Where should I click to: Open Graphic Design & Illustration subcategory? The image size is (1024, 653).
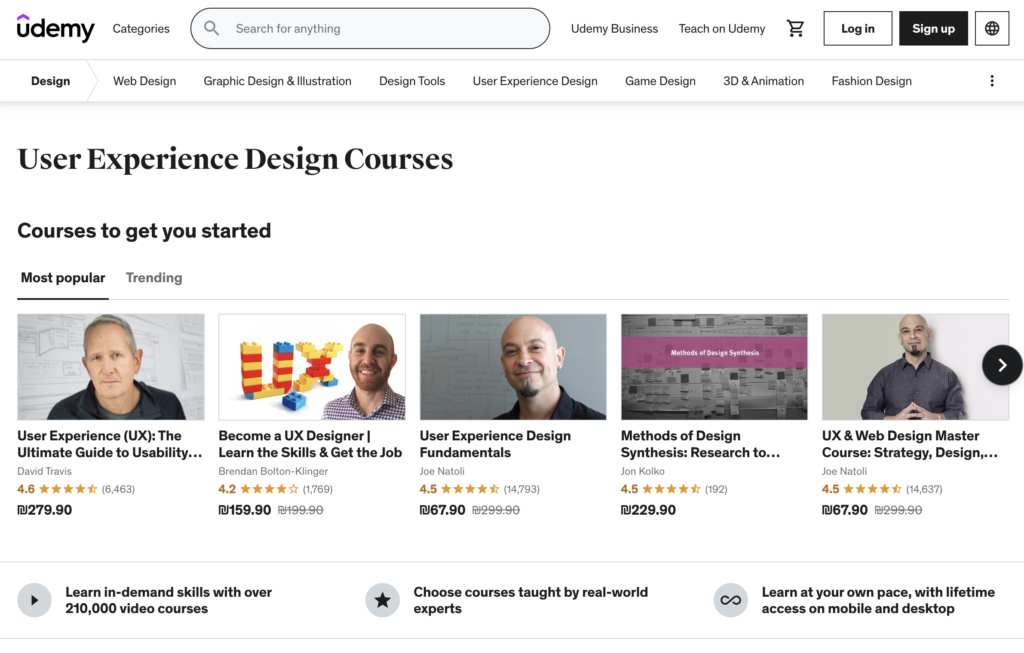(x=278, y=81)
